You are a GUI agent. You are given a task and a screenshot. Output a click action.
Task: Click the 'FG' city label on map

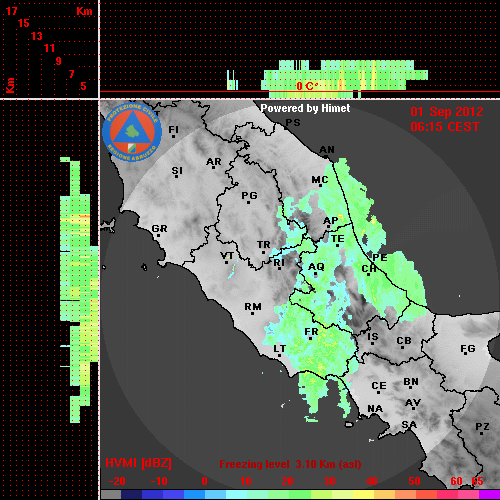click(468, 349)
